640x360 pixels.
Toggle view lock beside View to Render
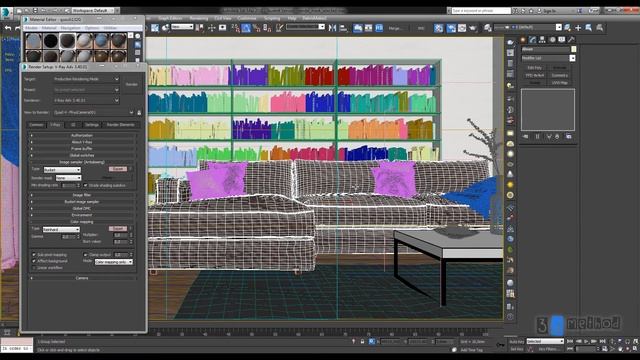(x=139, y=112)
